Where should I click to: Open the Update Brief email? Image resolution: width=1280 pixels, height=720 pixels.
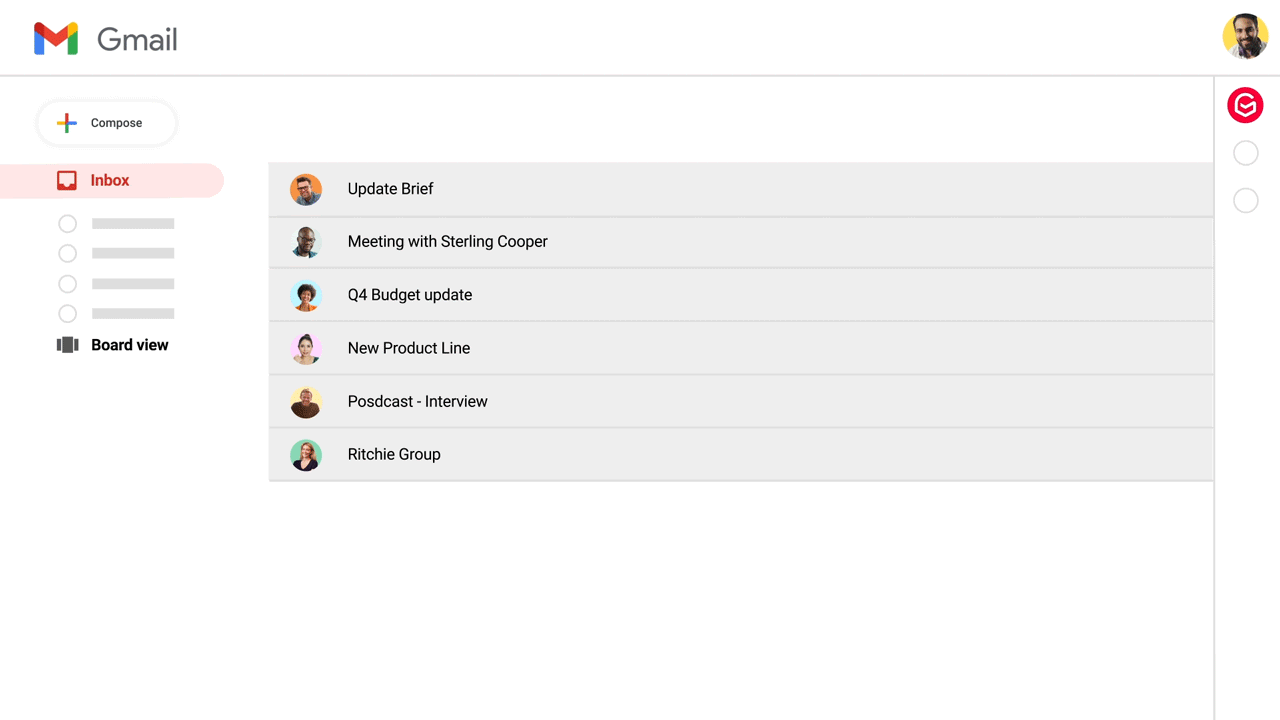tap(390, 189)
